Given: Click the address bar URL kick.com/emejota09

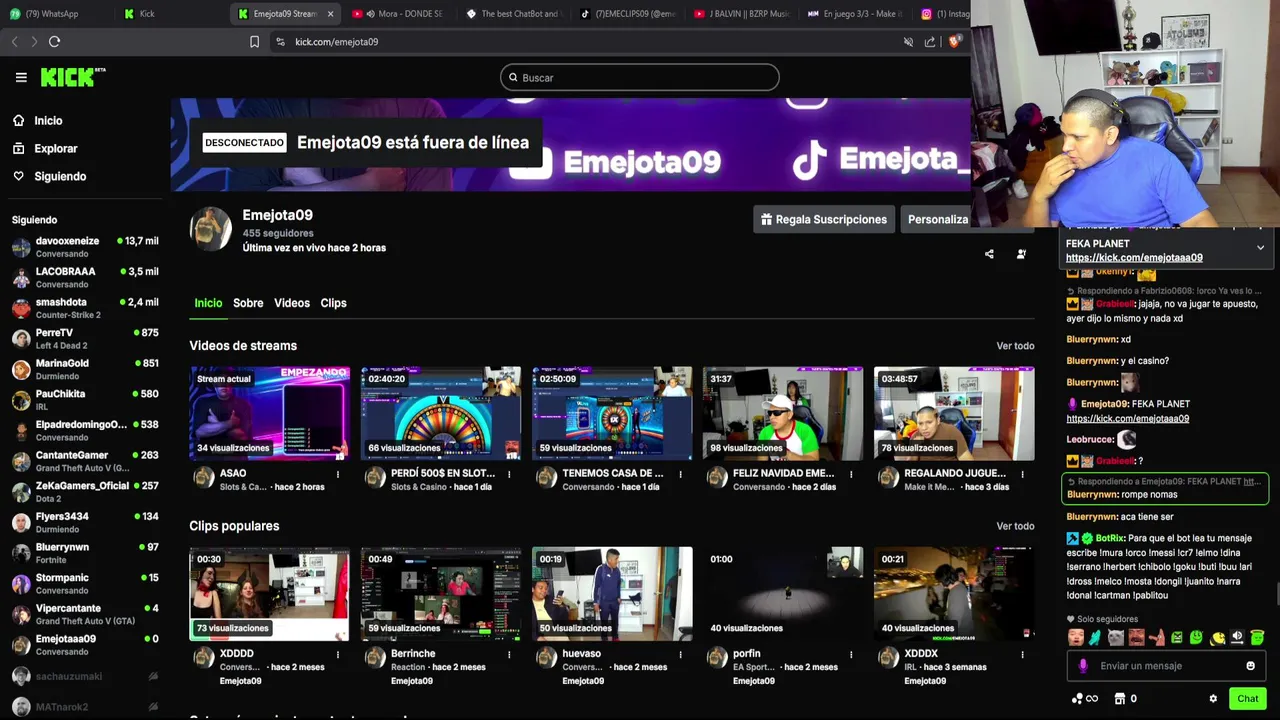Looking at the screenshot, I should tap(336, 42).
